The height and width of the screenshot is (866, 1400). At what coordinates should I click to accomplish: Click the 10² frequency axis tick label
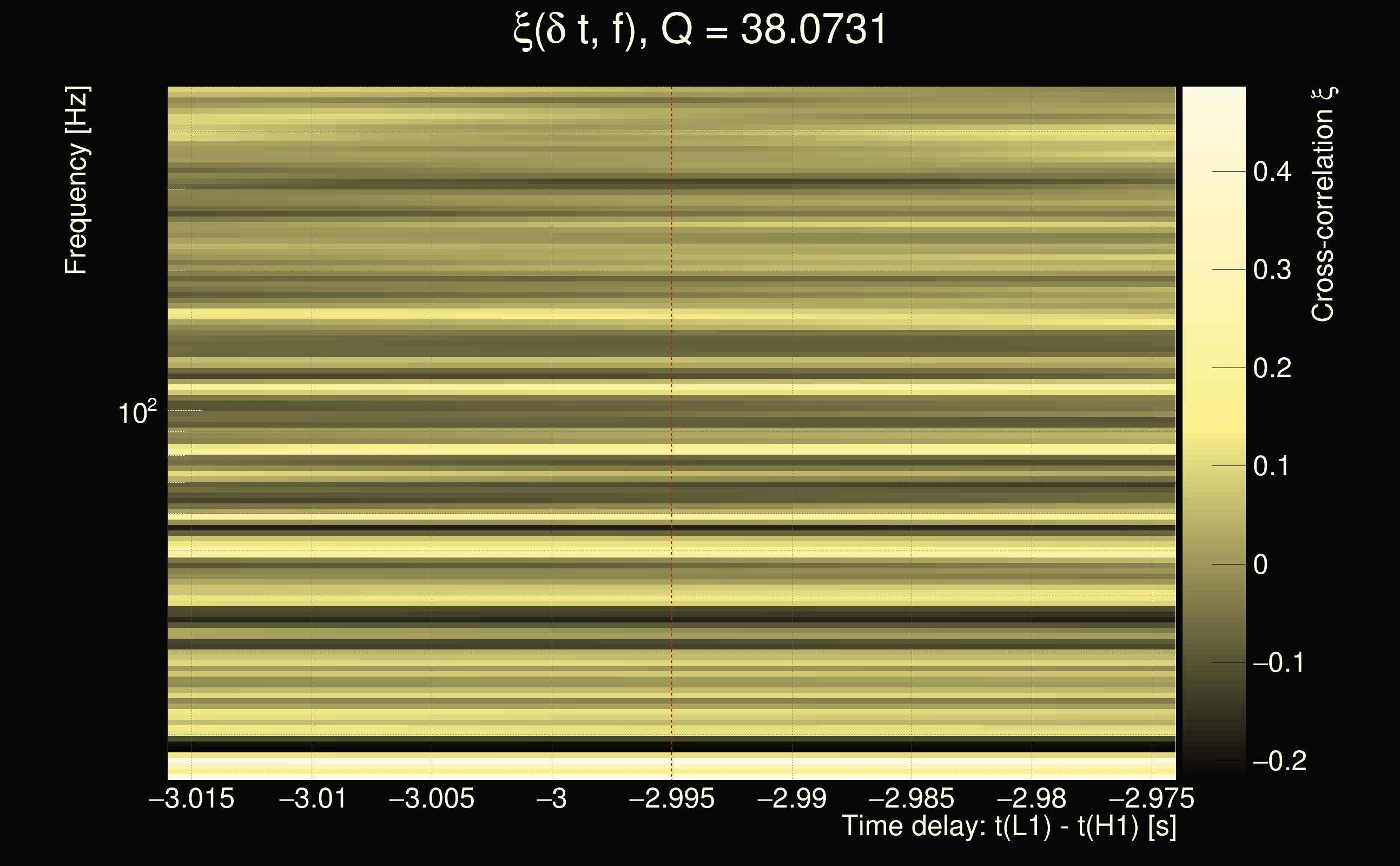137,412
